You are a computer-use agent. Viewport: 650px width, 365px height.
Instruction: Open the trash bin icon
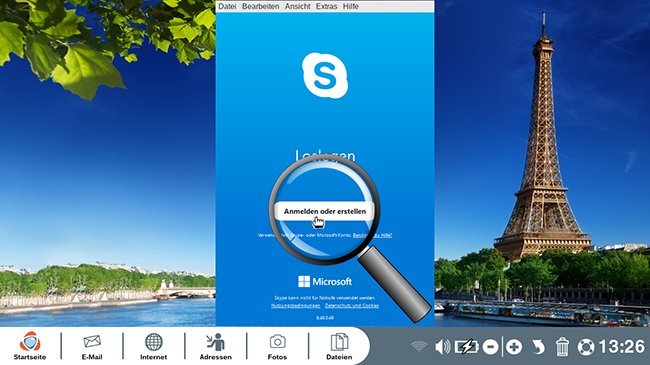[x=562, y=347]
